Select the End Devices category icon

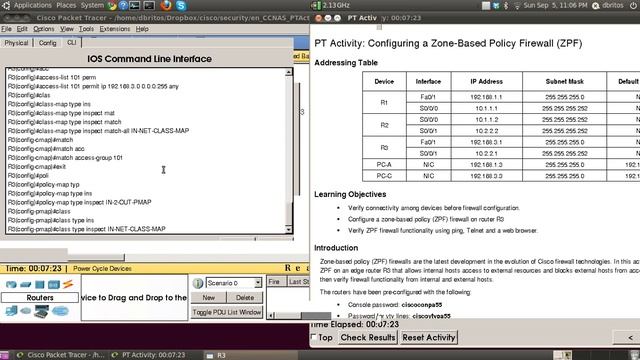[11, 311]
